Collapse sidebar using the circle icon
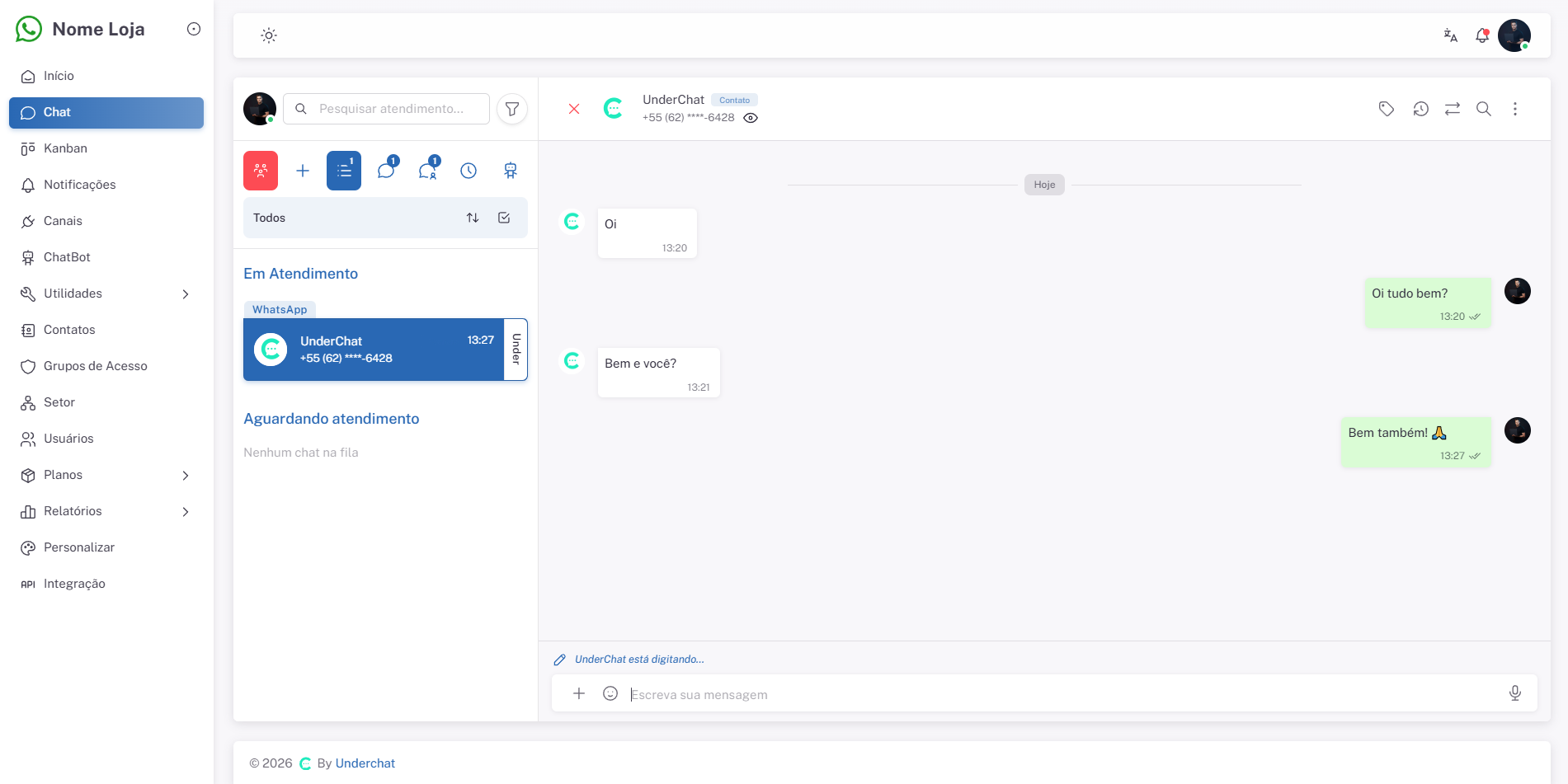1568x784 pixels. [194, 29]
